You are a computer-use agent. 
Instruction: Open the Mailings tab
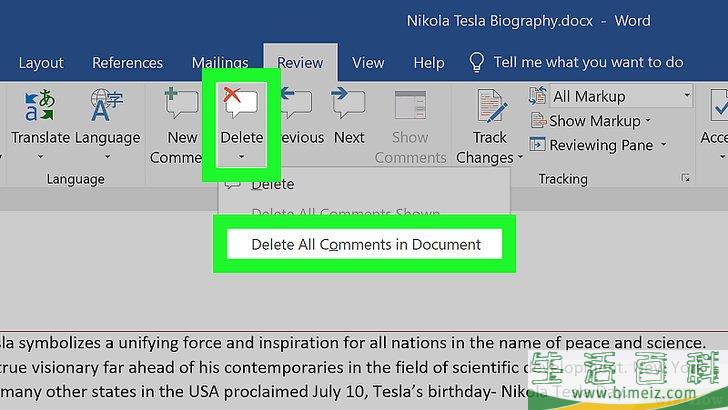[220, 63]
